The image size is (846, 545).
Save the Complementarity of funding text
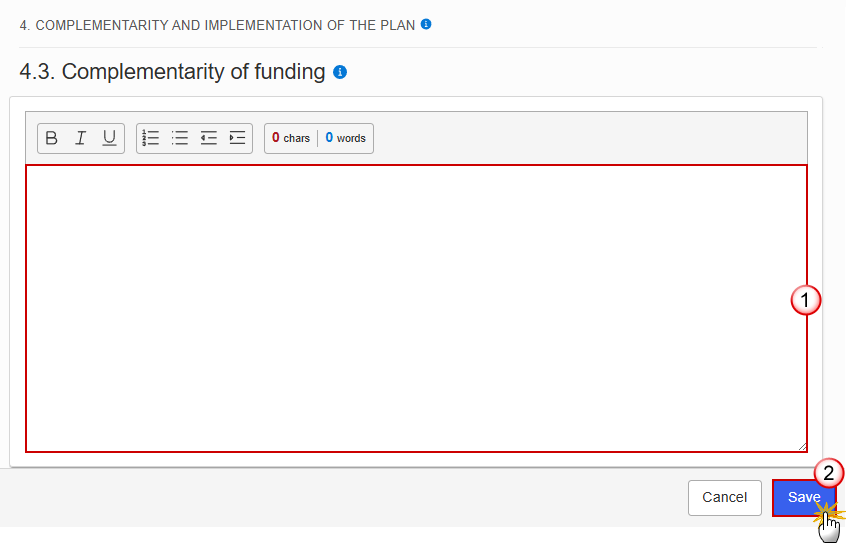(804, 498)
